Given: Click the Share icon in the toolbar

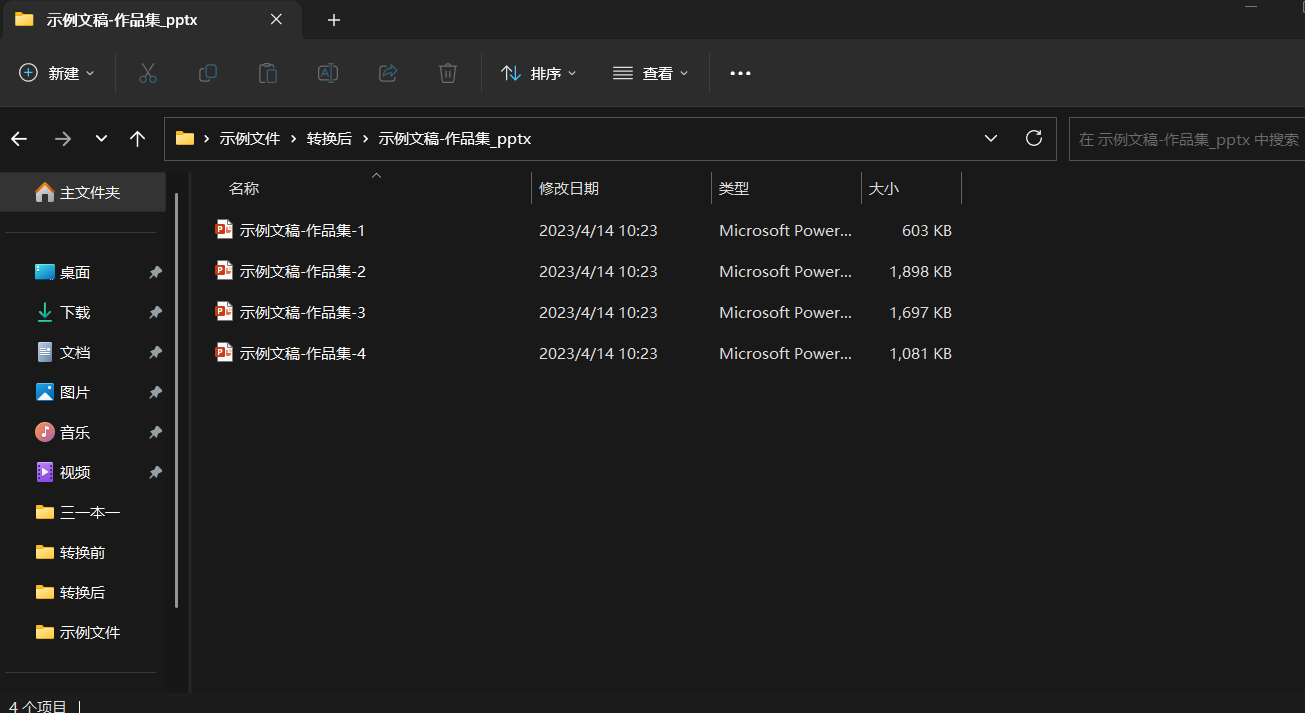Looking at the screenshot, I should pos(387,72).
